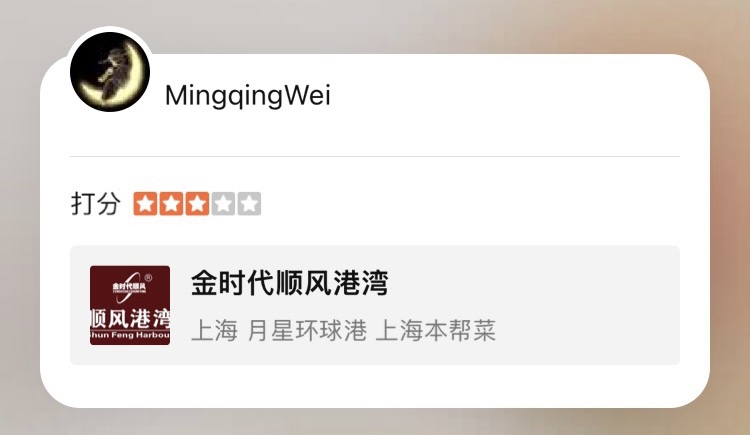
Task: Click the registered trademark symbol in the logo
Action: (148, 277)
